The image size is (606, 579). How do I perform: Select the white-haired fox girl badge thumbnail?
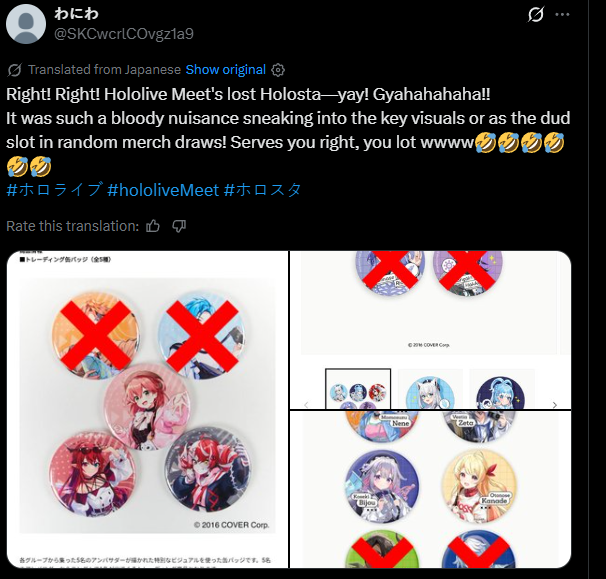(x=430, y=389)
